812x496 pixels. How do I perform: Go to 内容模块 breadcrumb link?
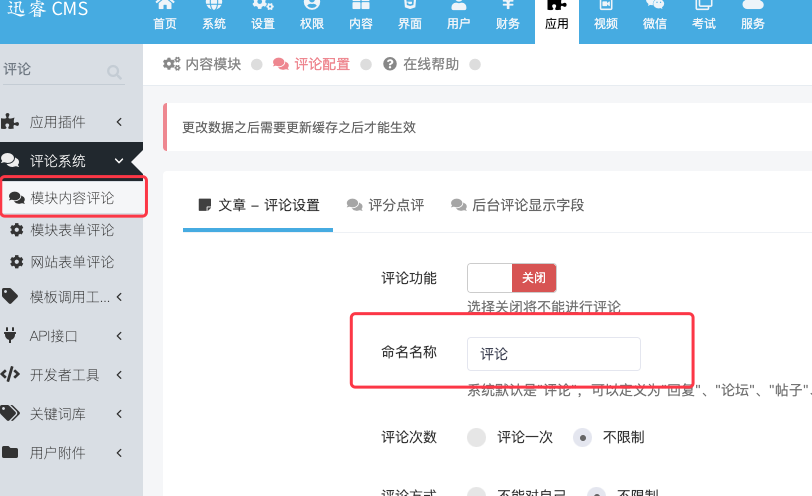click(x=213, y=64)
